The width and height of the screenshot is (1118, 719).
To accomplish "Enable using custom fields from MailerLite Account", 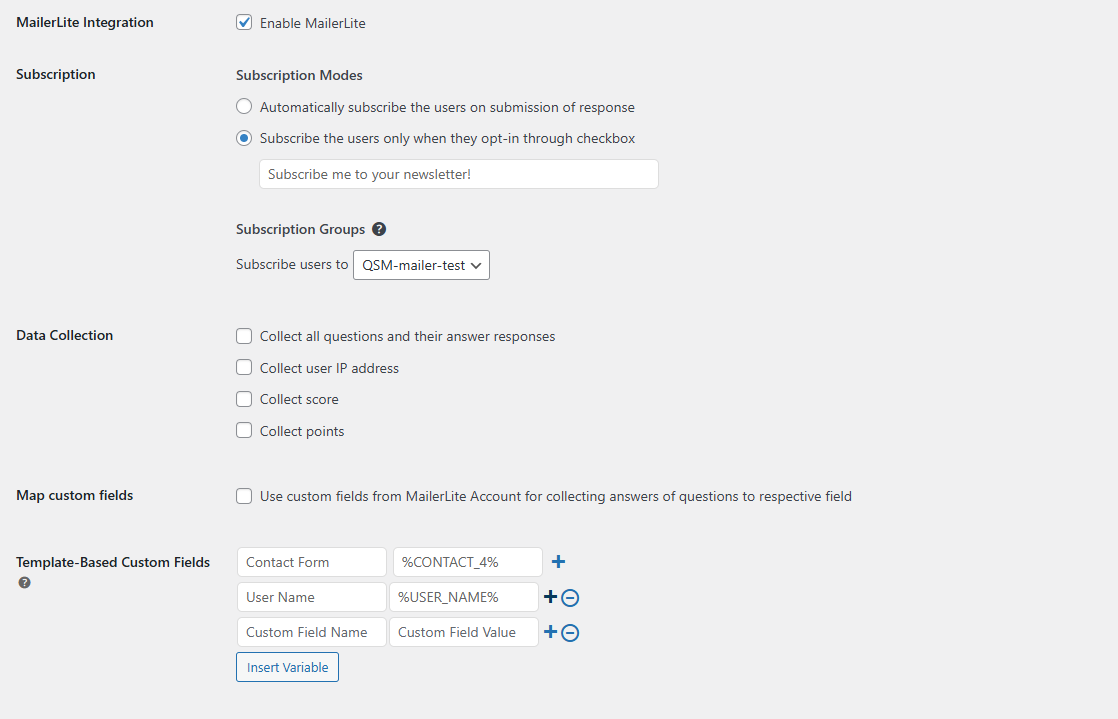I will [x=244, y=496].
